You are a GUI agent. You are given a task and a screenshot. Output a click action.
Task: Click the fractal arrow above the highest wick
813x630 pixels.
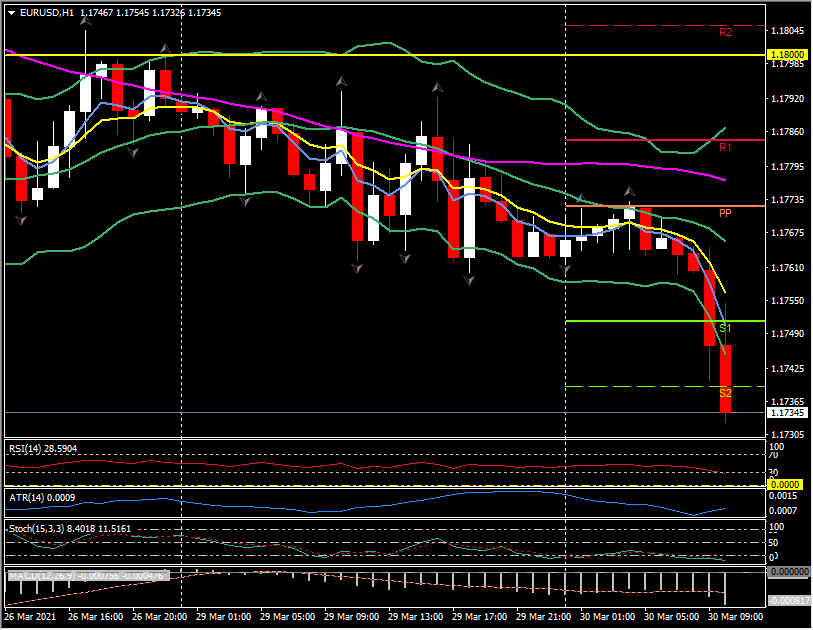(86, 21)
